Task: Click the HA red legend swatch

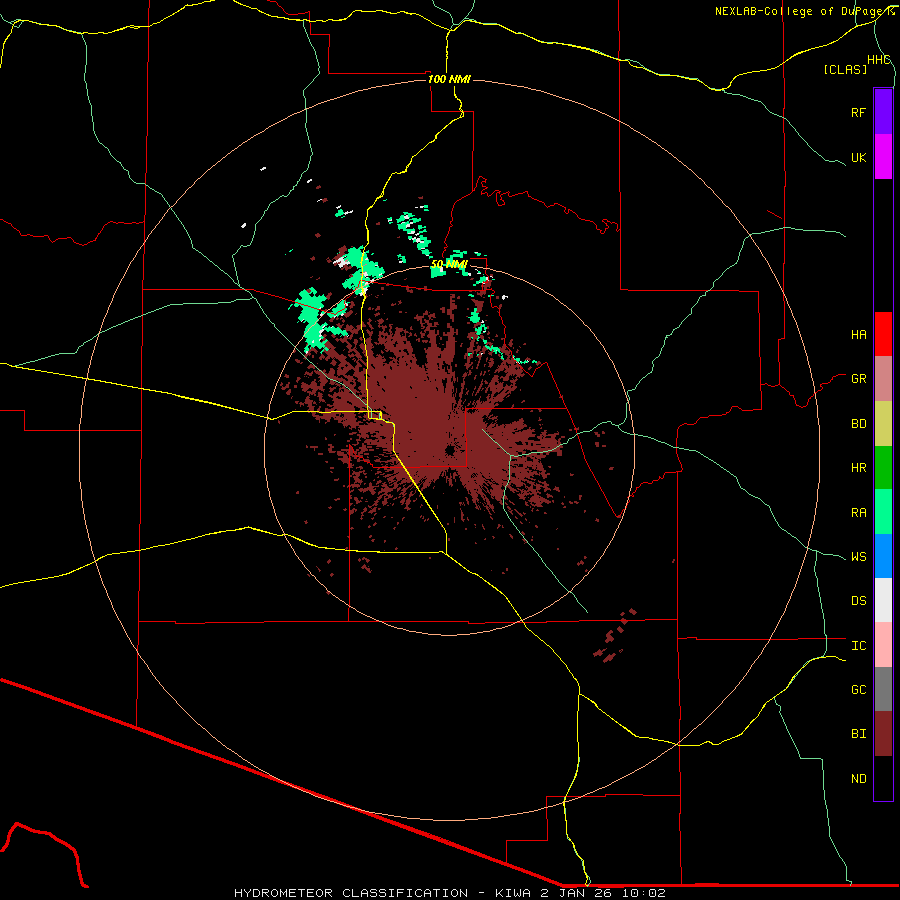Action: pos(883,334)
